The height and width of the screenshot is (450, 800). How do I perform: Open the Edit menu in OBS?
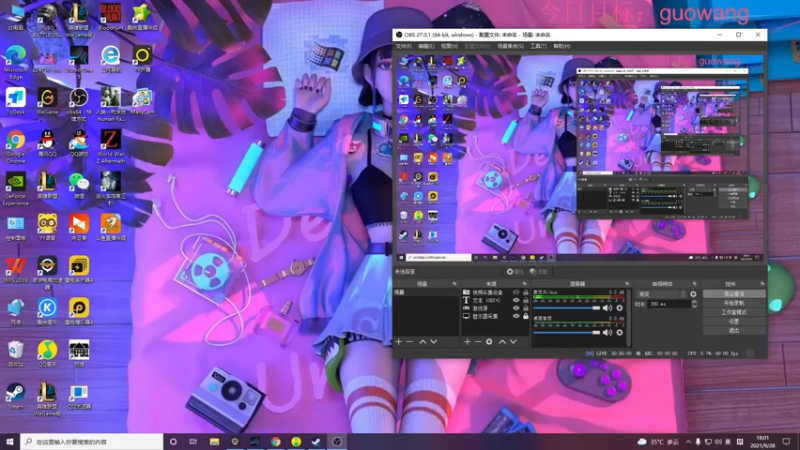(426, 46)
